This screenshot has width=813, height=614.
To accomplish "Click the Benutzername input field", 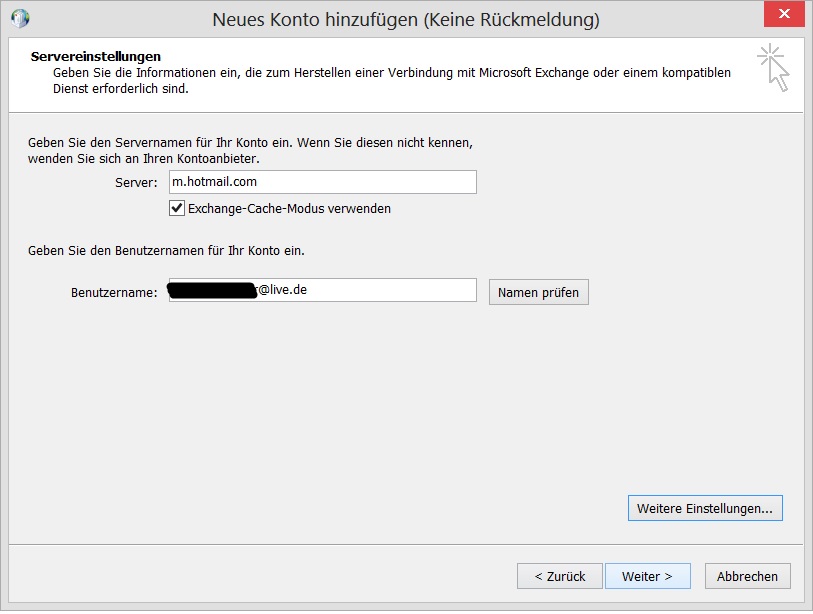I will [323, 290].
